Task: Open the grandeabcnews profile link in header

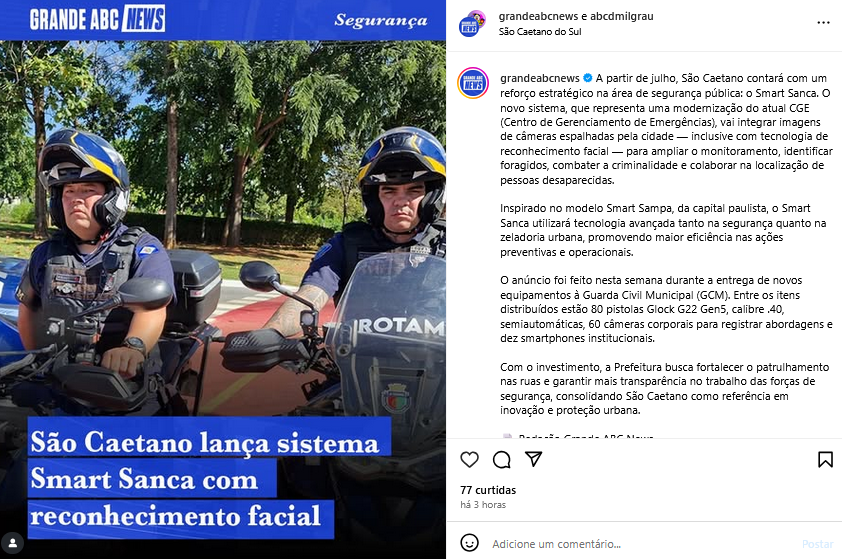Action: (538, 16)
